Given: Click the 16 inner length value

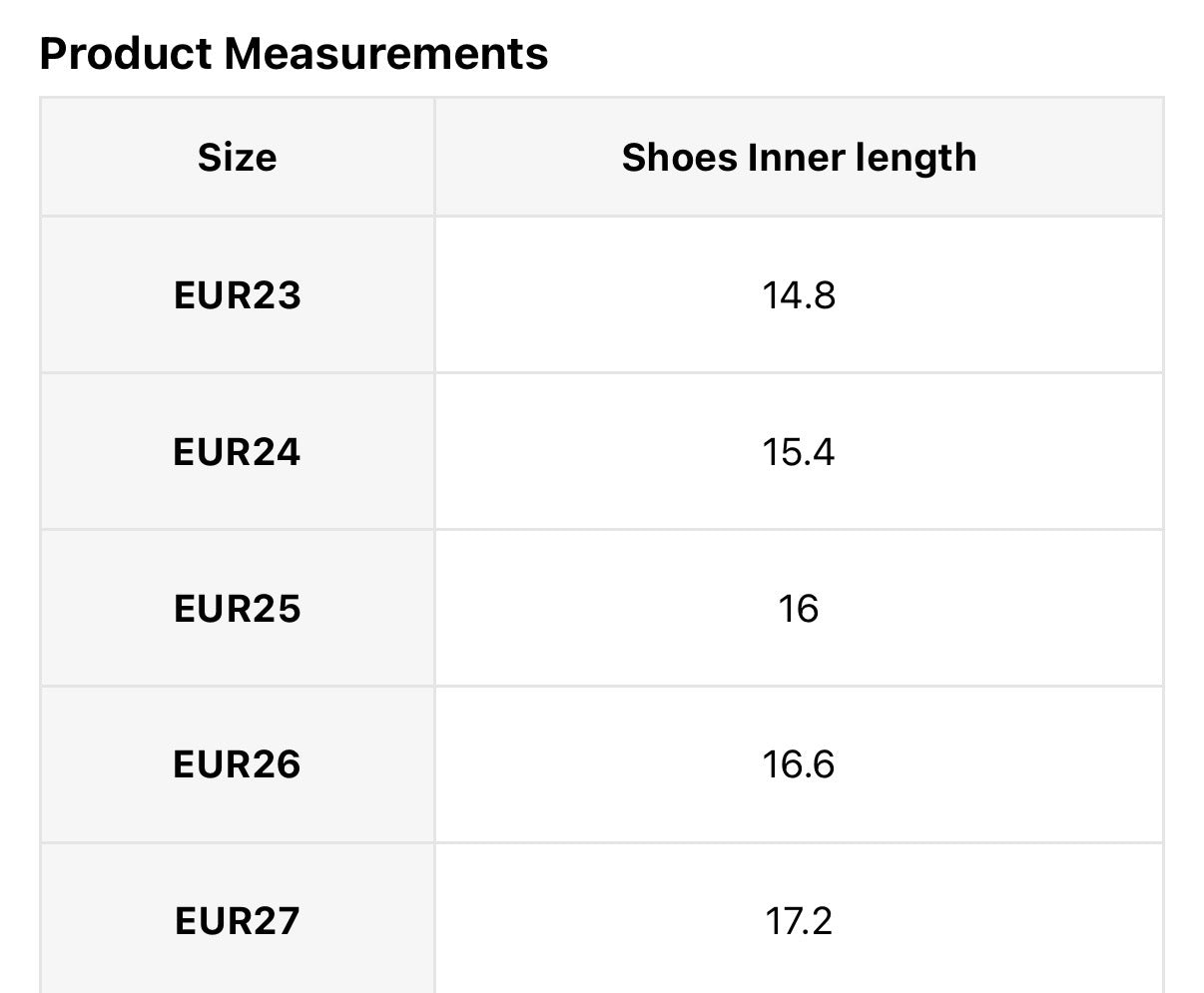Looking at the screenshot, I should tap(799, 609).
